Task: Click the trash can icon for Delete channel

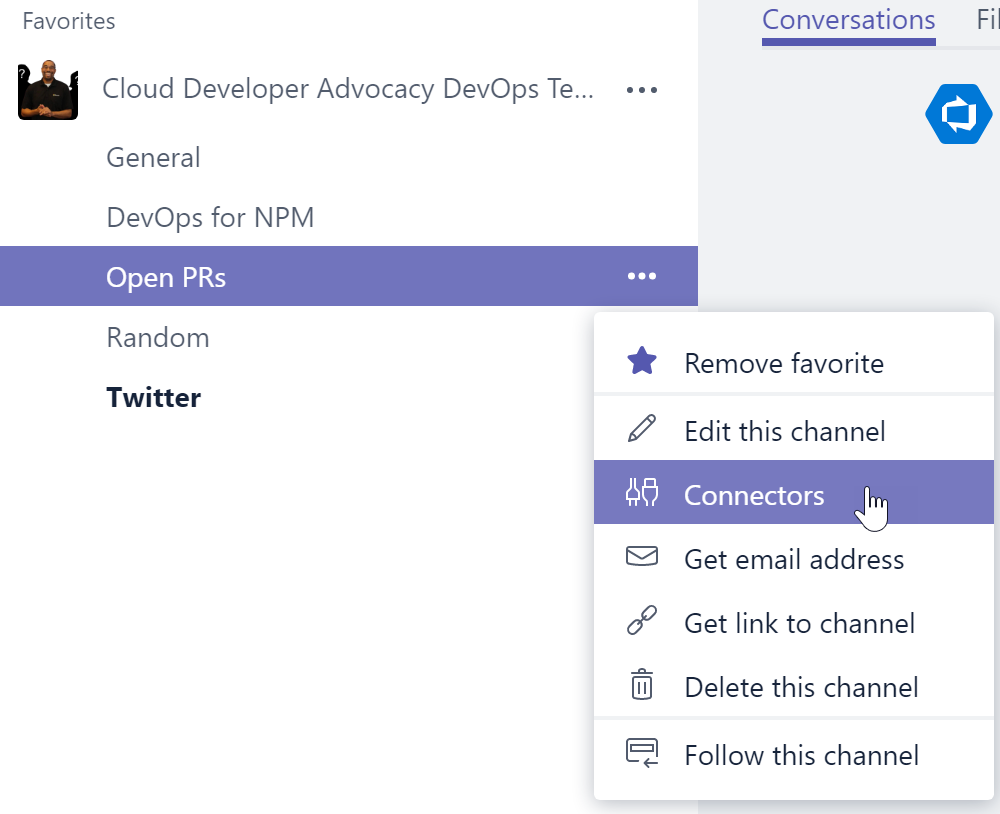Action: click(x=642, y=684)
